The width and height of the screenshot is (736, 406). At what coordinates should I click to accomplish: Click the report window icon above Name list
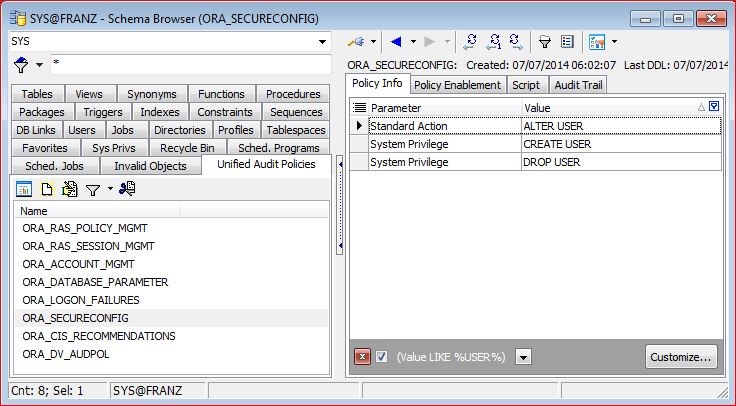[x=24, y=189]
